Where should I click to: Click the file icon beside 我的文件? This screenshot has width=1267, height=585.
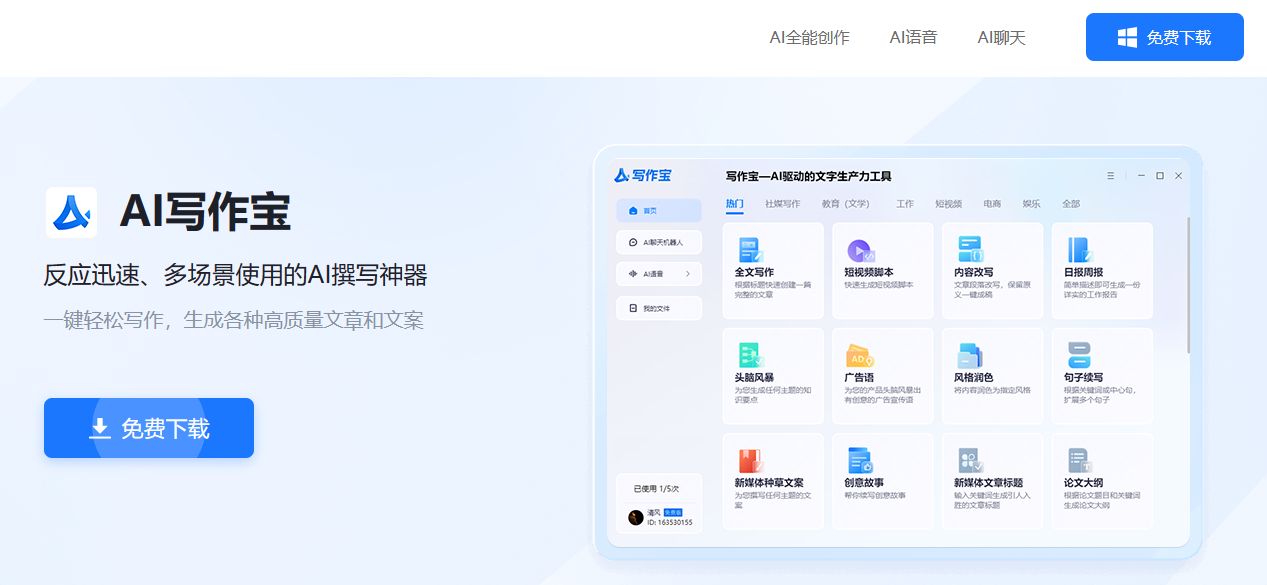pyautogui.click(x=633, y=308)
